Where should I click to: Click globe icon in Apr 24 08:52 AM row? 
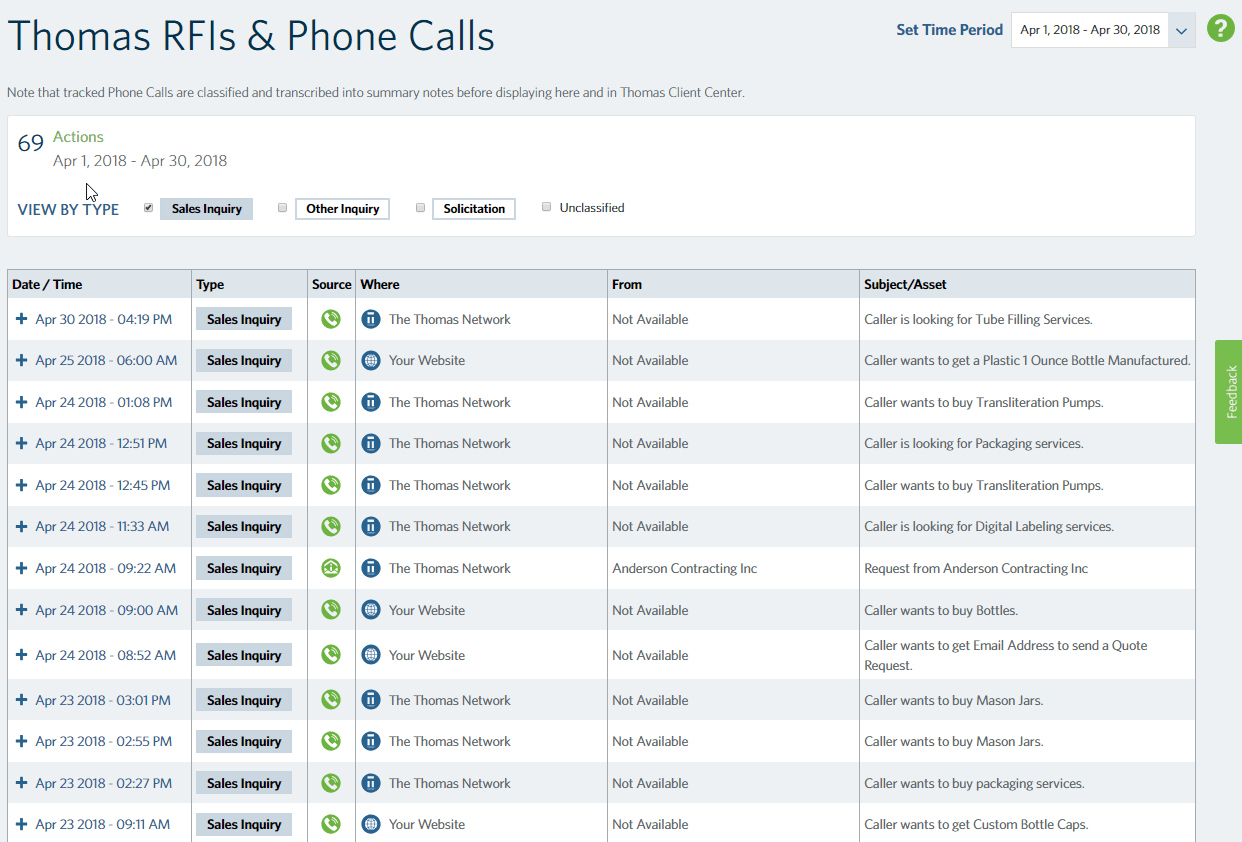tap(371, 655)
